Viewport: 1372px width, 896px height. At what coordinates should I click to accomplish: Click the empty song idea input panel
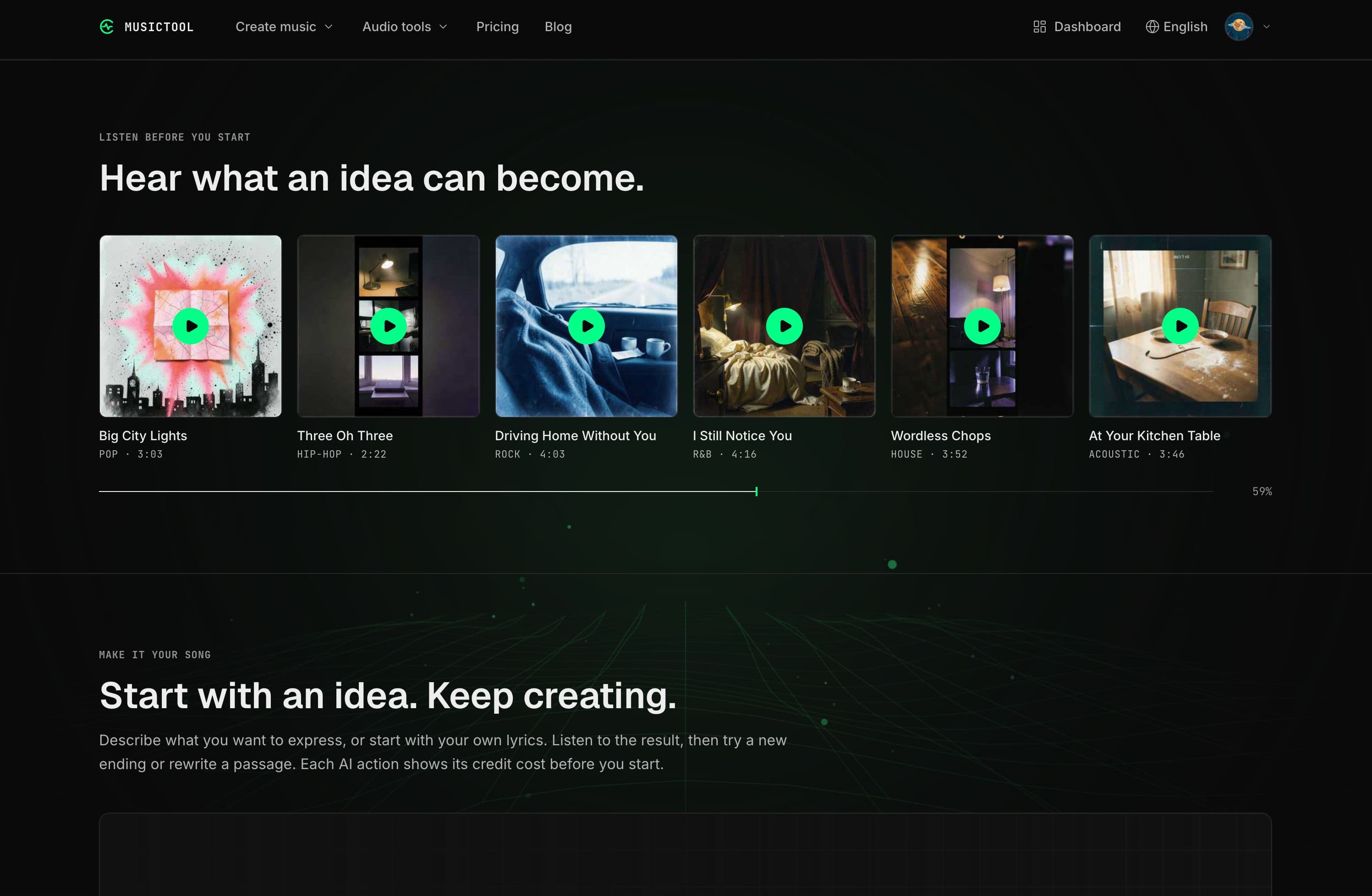click(x=686, y=854)
